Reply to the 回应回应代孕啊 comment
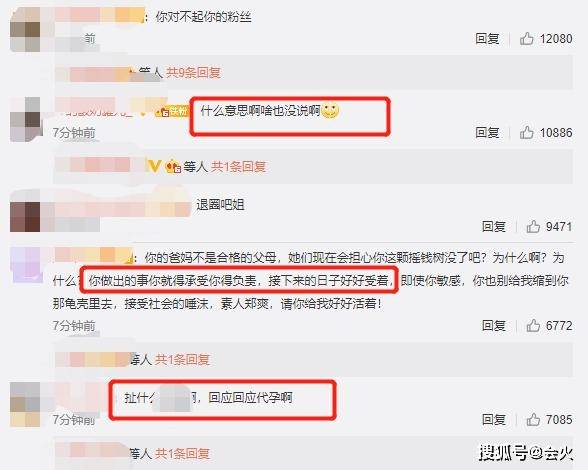The image size is (588, 470). (x=494, y=419)
